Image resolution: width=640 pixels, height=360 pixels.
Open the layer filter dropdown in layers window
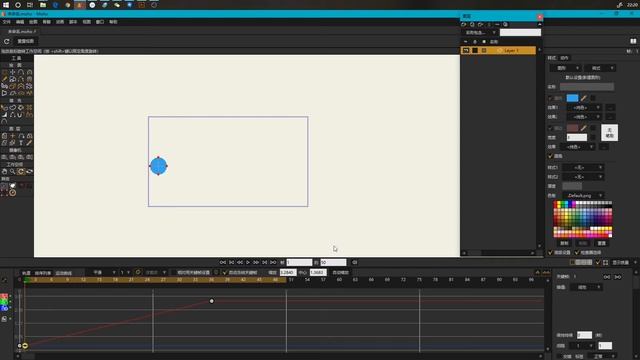(480, 33)
